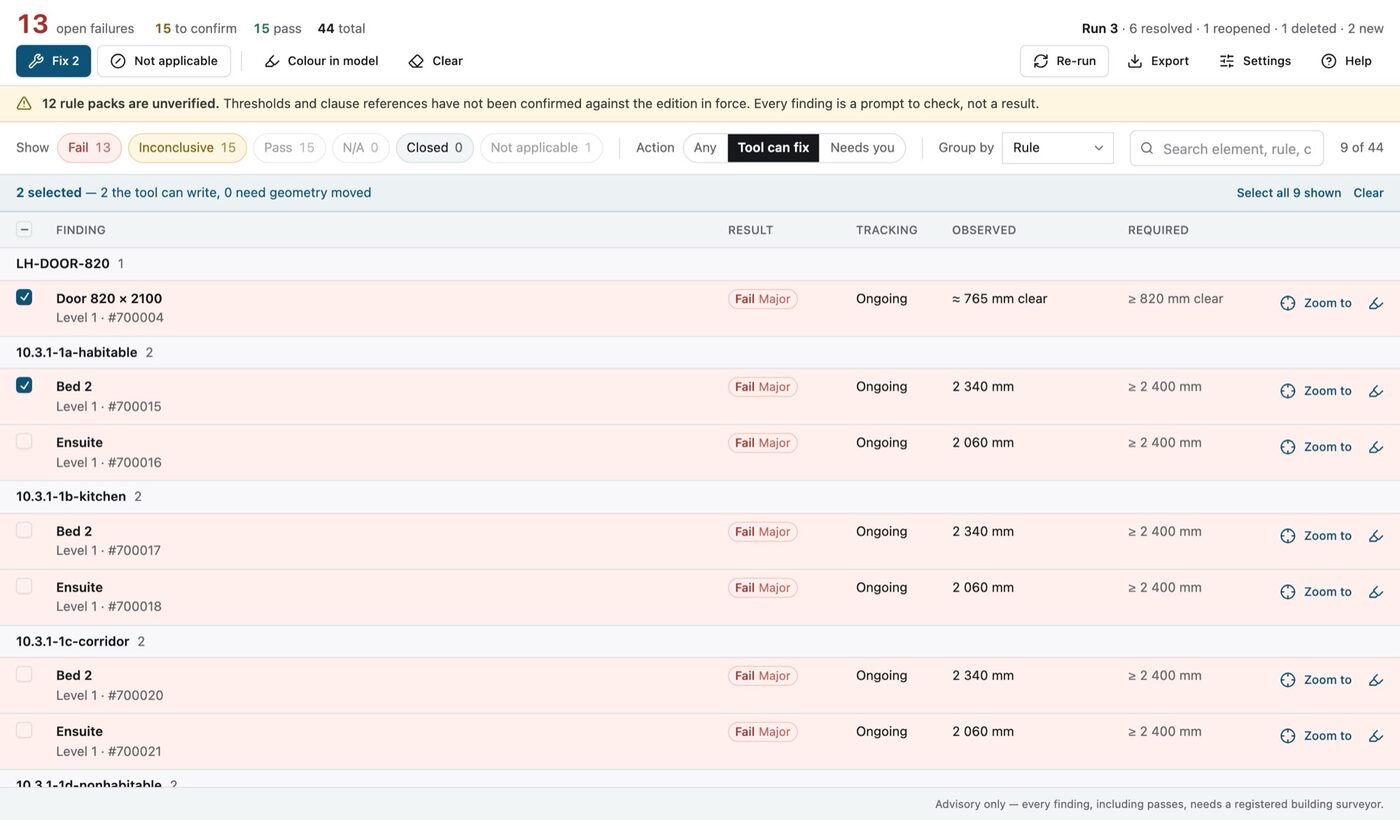Toggle the Closed 0 filter chip
Screen dimensions: 1400x820
coord(434,148)
